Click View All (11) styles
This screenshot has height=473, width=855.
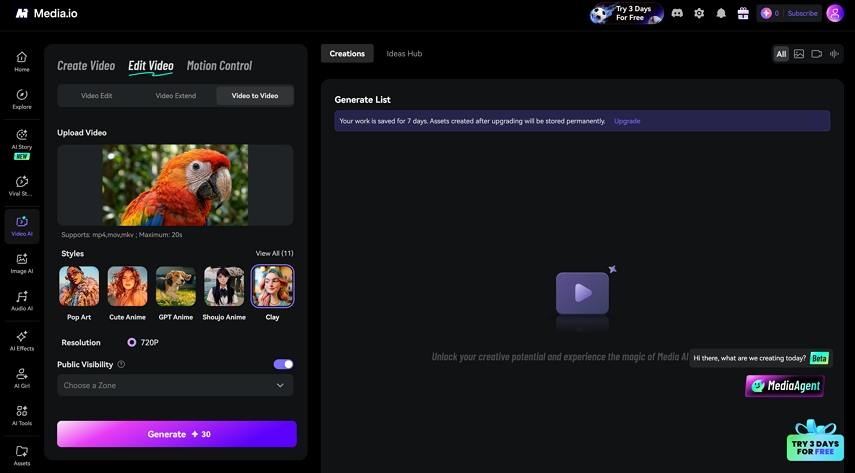coord(274,253)
